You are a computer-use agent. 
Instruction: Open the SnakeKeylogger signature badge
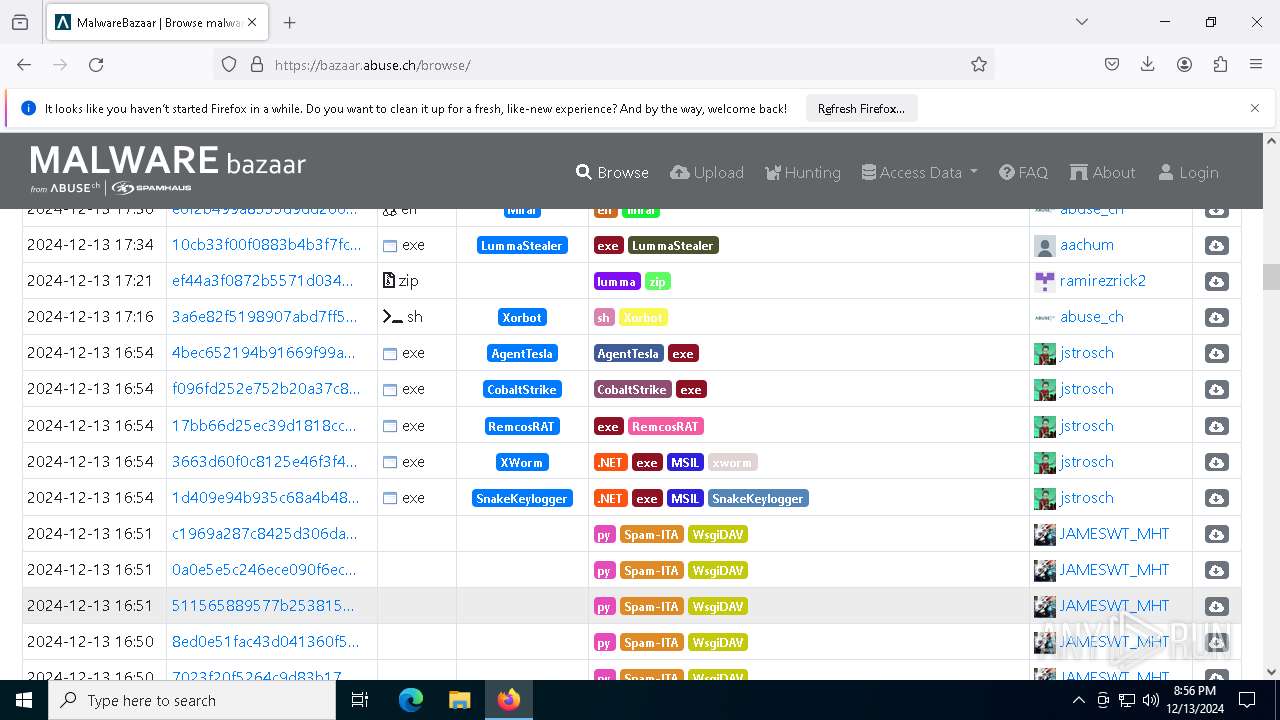(x=522, y=498)
